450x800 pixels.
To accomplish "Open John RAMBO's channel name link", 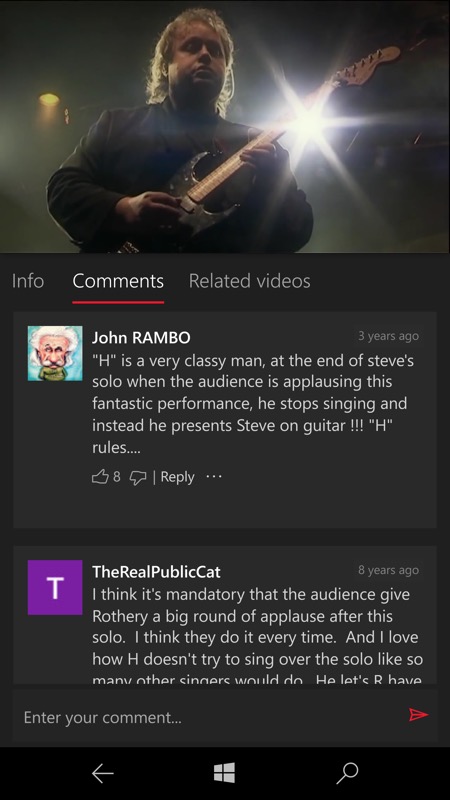I will coord(141,337).
